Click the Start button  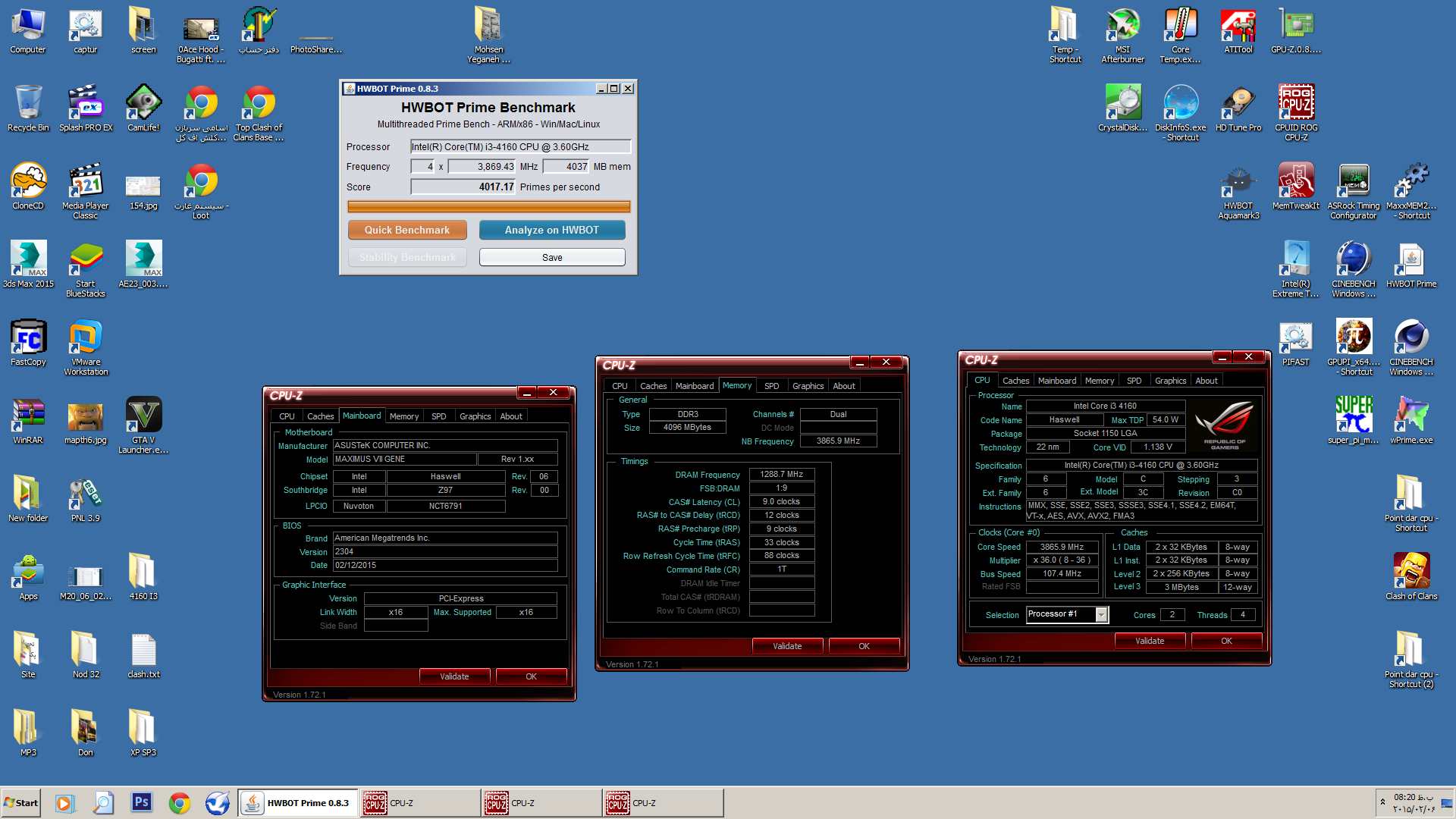[x=21, y=803]
